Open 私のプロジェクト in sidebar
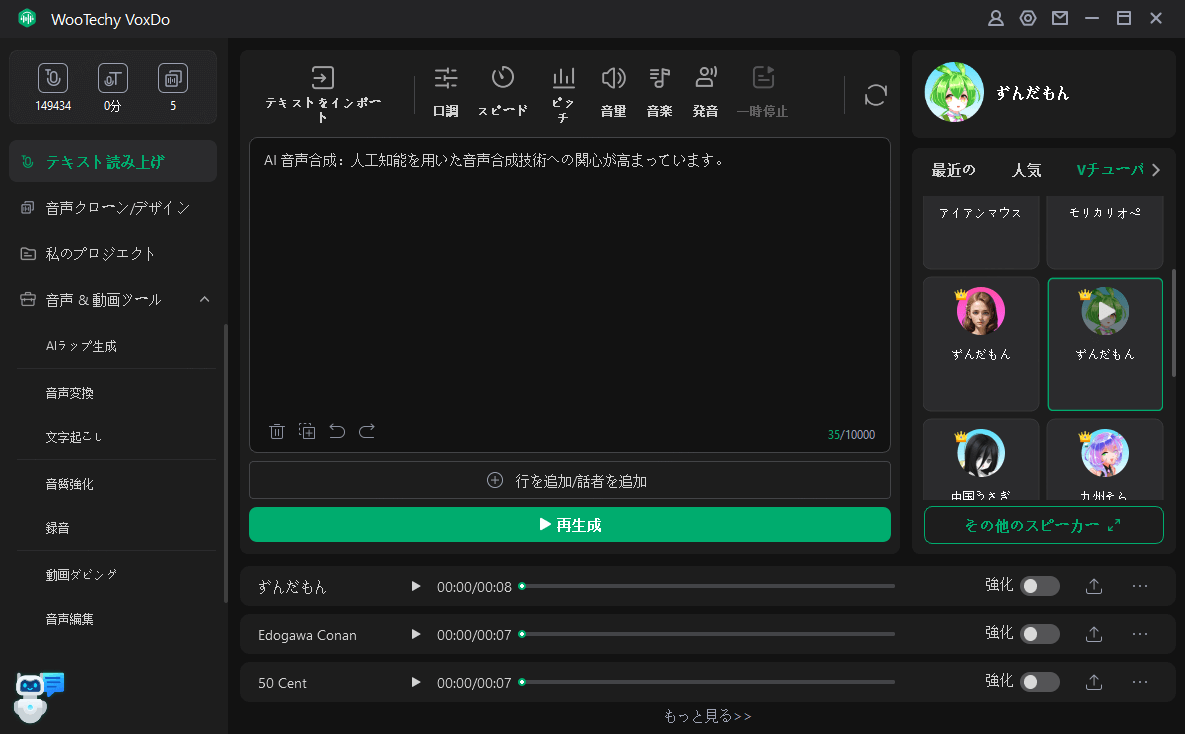The height and width of the screenshot is (734, 1185). click(113, 254)
